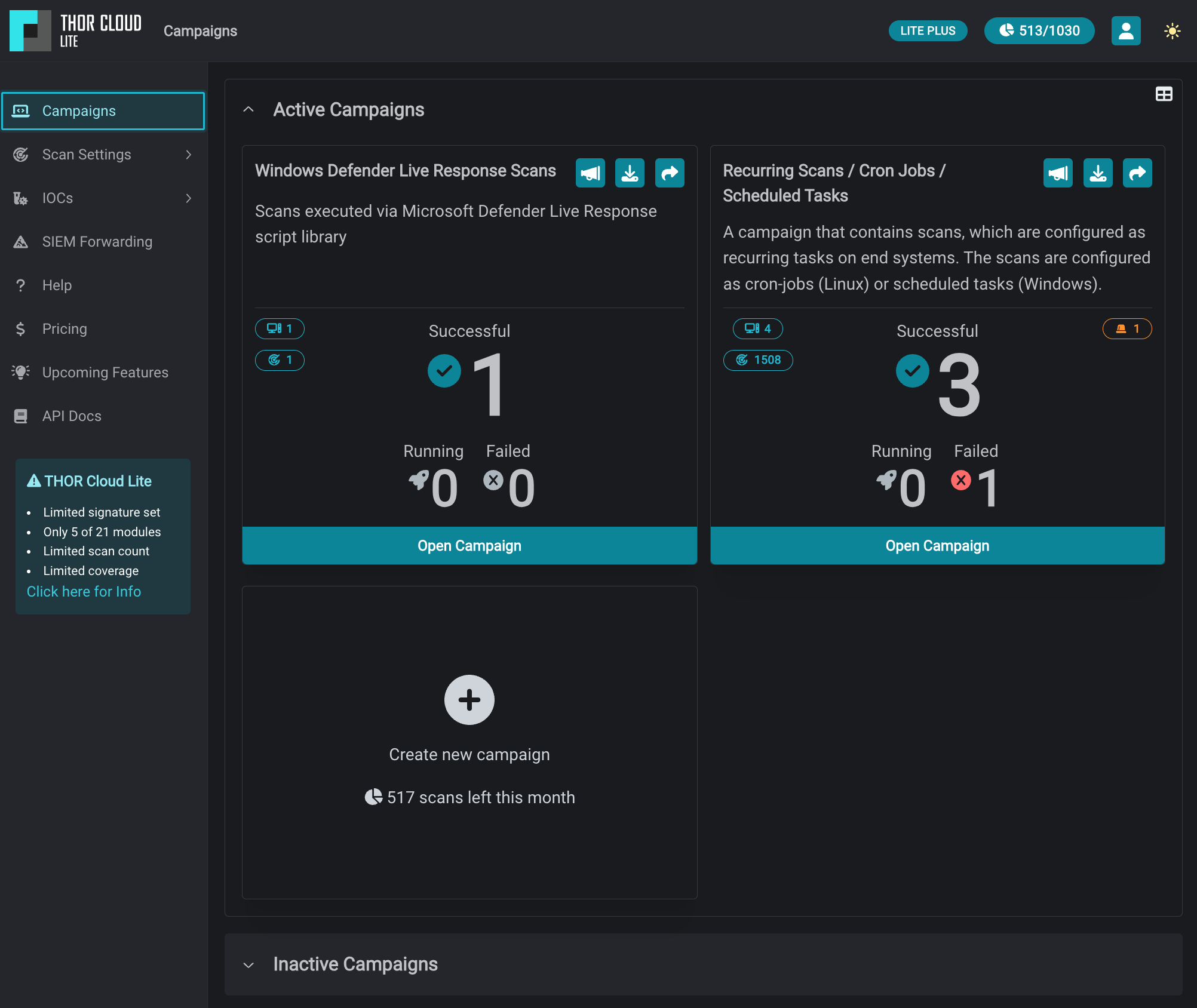This screenshot has height=1008, width=1197.
Task: Click megaphone icon on Windows Defender campaign
Action: pos(590,173)
